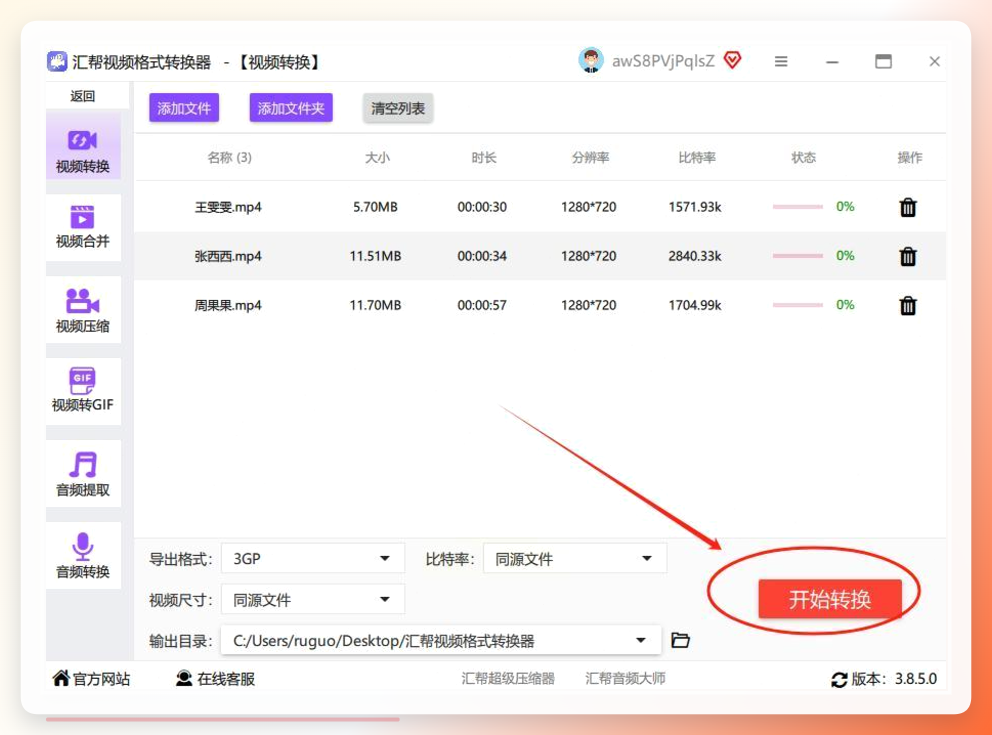Click the 00:00:30 duration cell
This screenshot has width=992, height=735.
[x=482, y=207]
